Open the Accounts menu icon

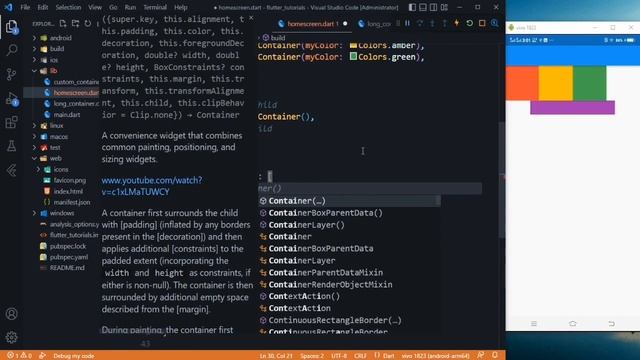(x=11, y=313)
